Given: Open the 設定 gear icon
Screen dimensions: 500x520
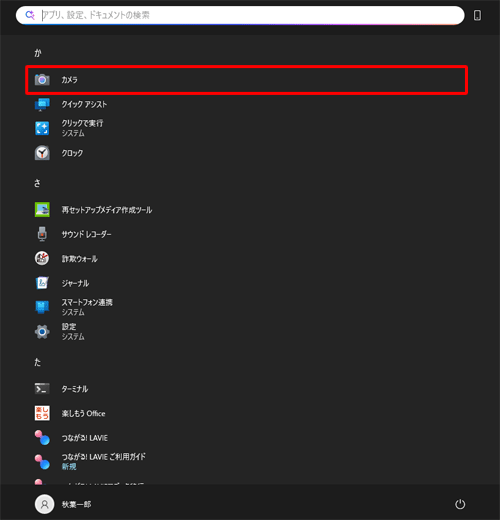Looking at the screenshot, I should tap(42, 332).
